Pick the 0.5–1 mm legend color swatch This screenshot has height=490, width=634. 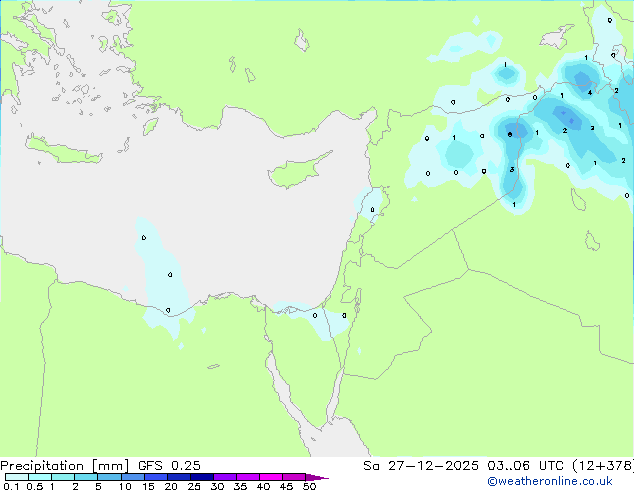(40, 477)
